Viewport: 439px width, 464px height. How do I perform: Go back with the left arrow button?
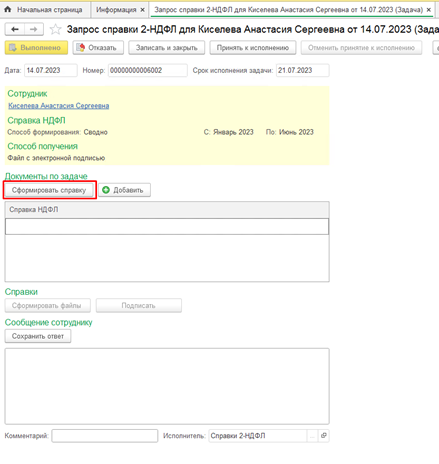pos(15,29)
